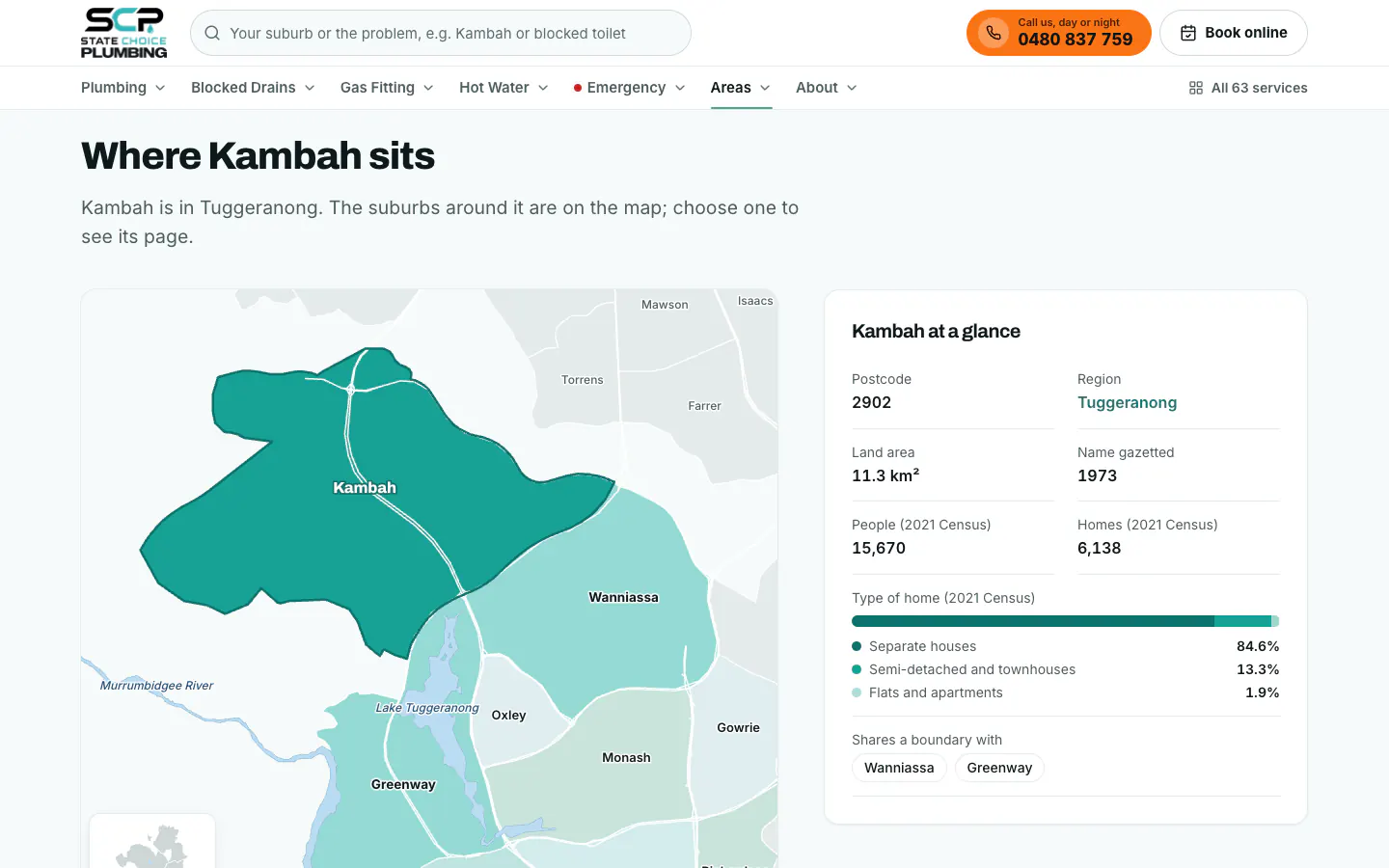
Task: Click the postcode value 2902
Action: pos(871,402)
